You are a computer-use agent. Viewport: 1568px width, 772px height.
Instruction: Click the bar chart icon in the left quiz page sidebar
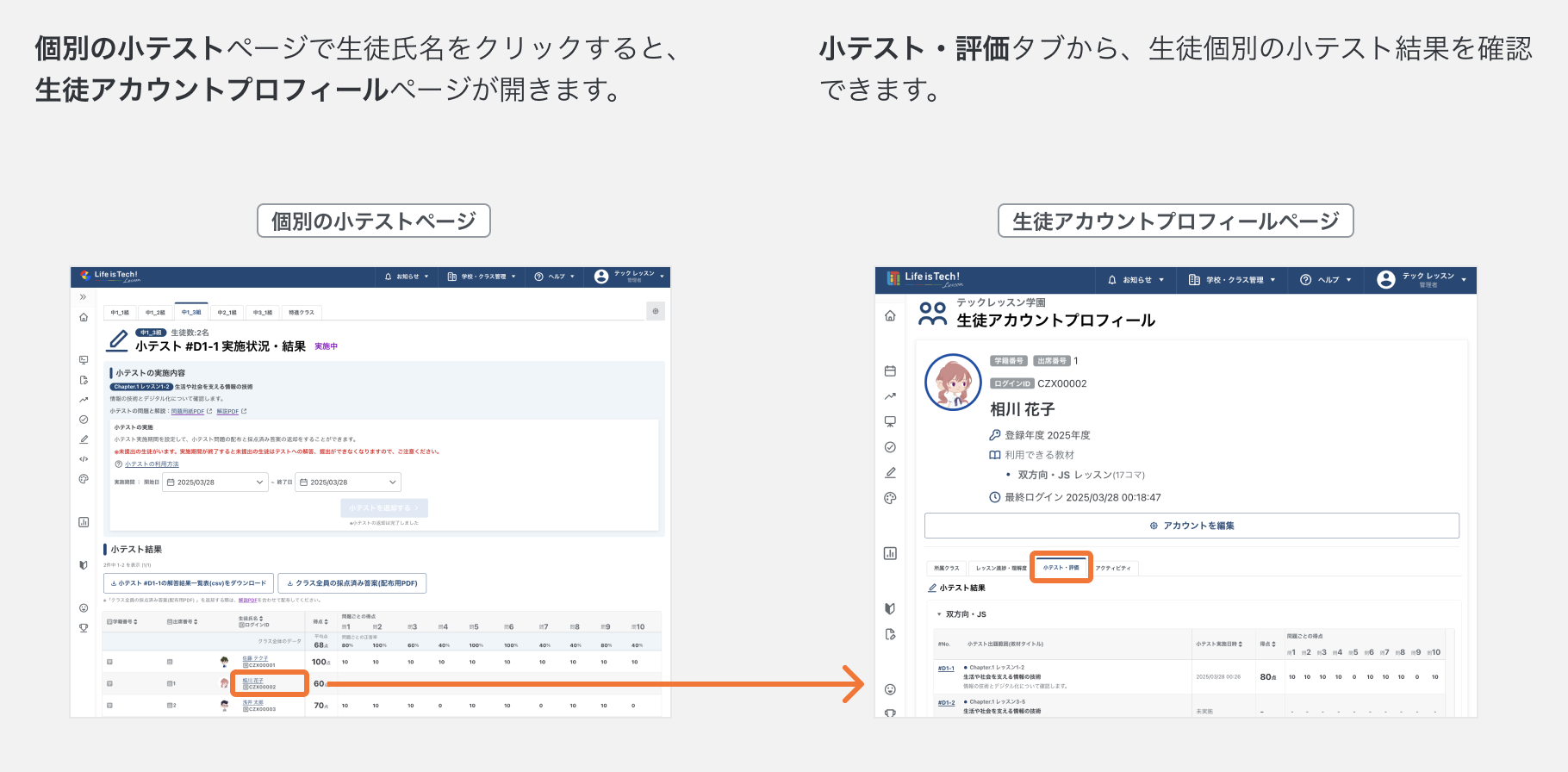84,522
